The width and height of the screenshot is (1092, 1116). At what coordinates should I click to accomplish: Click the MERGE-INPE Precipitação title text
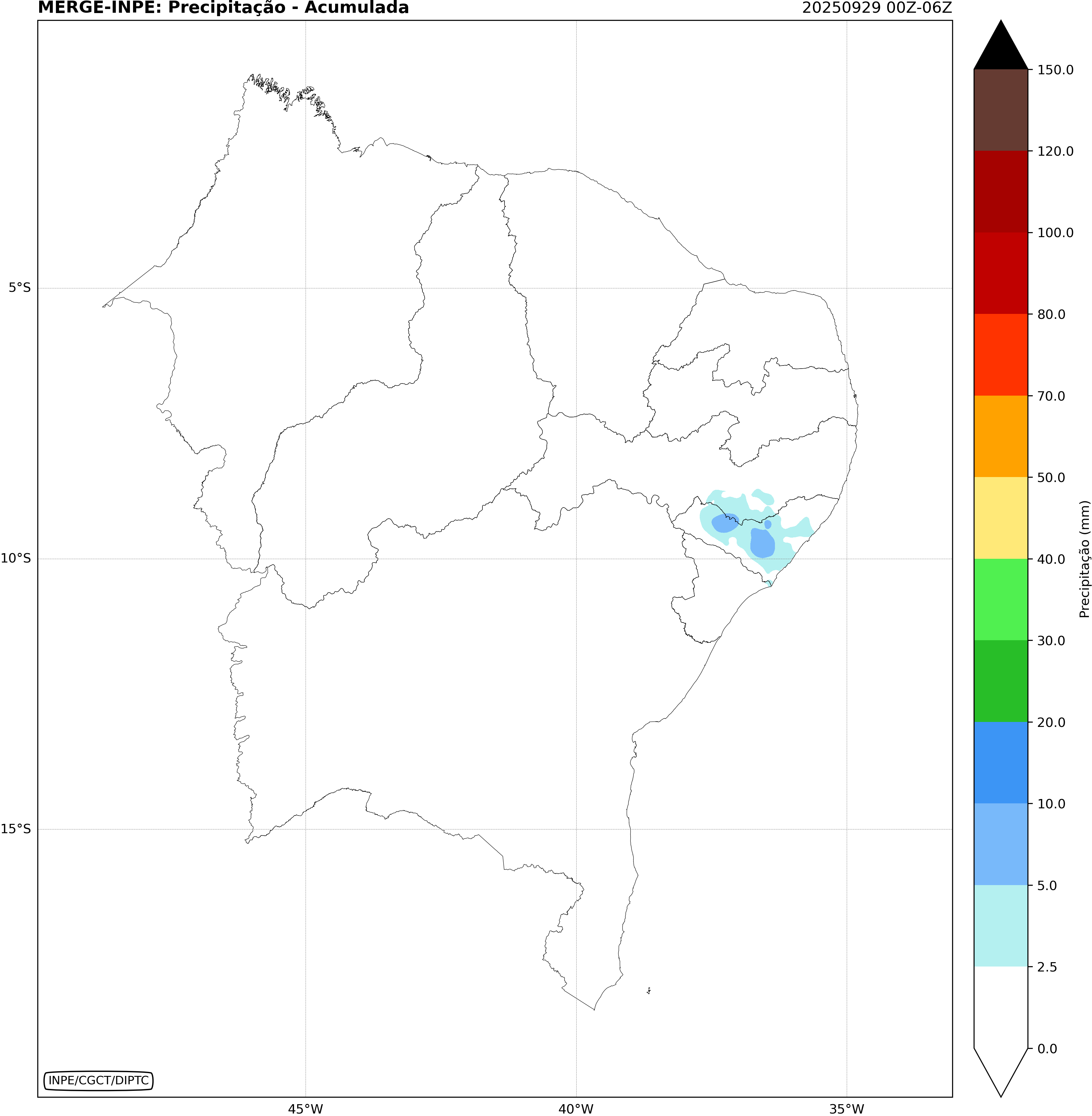coord(223,8)
